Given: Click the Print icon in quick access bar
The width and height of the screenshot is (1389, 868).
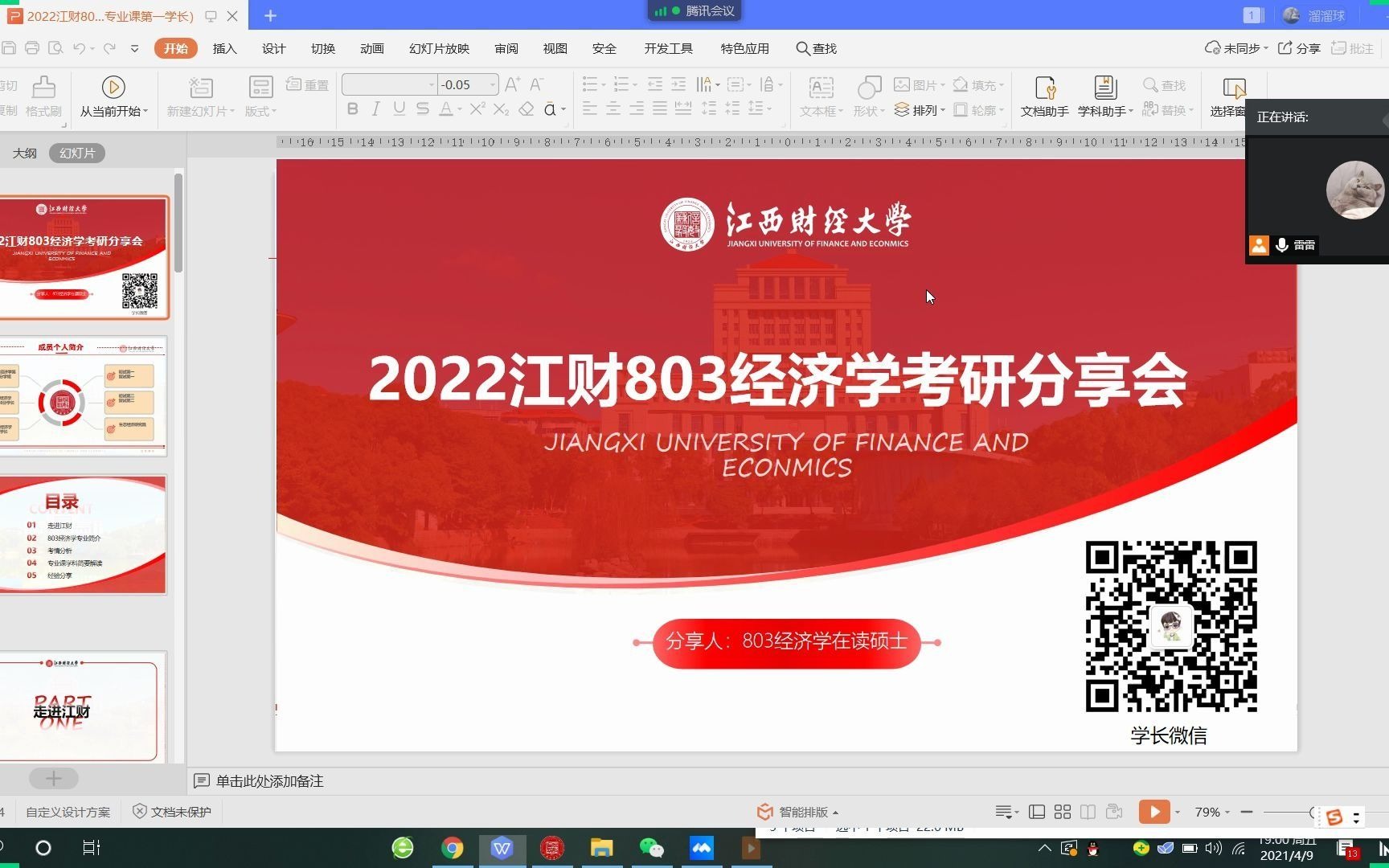Looking at the screenshot, I should click(32, 48).
